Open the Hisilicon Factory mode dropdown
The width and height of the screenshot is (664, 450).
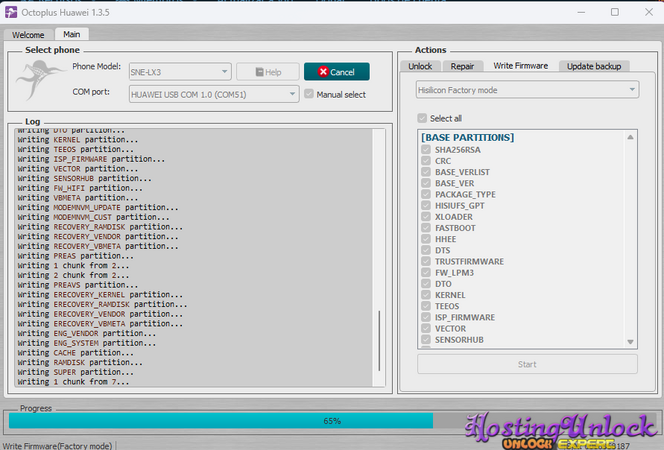[526, 90]
